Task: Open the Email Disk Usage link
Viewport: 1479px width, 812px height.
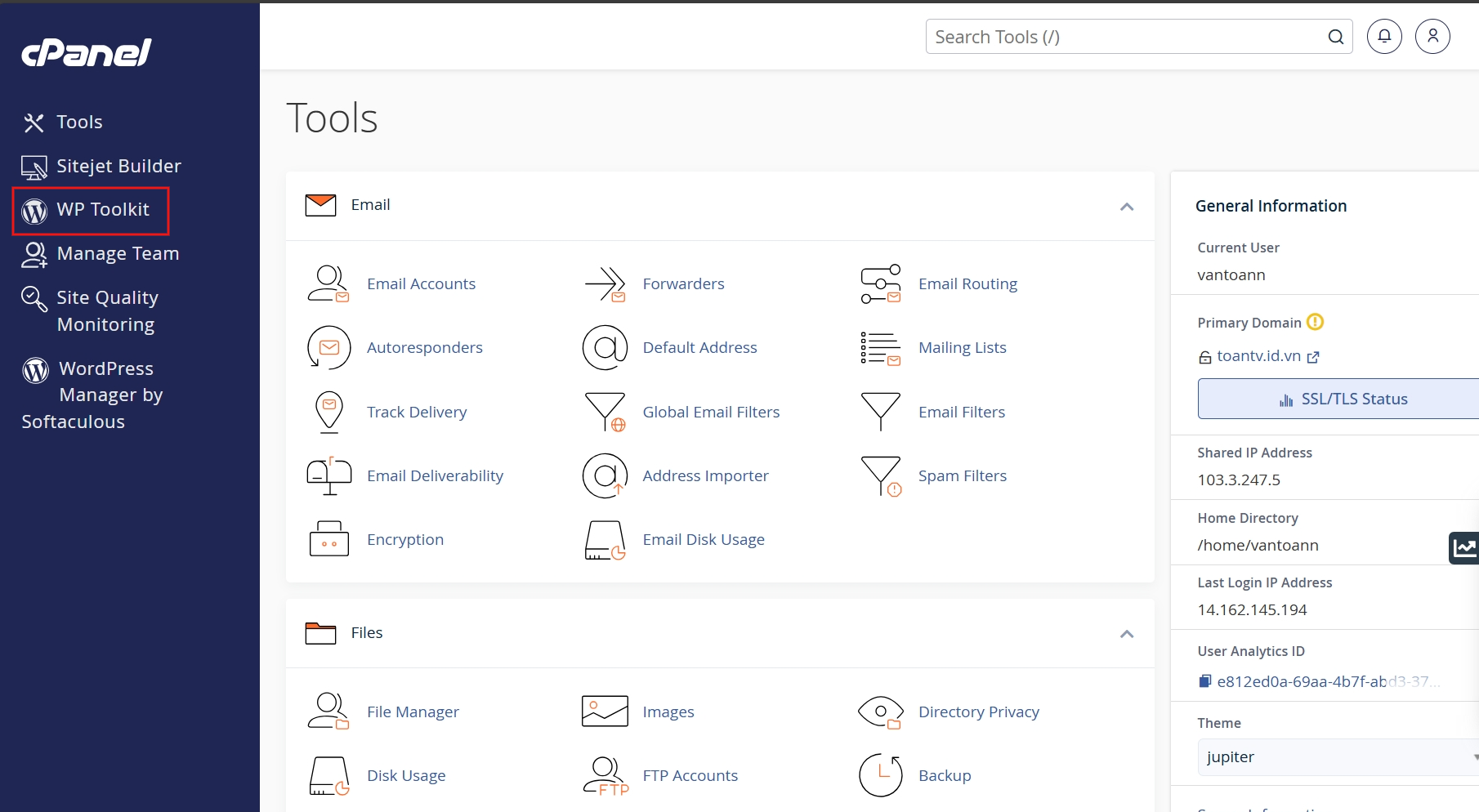Action: tap(704, 540)
